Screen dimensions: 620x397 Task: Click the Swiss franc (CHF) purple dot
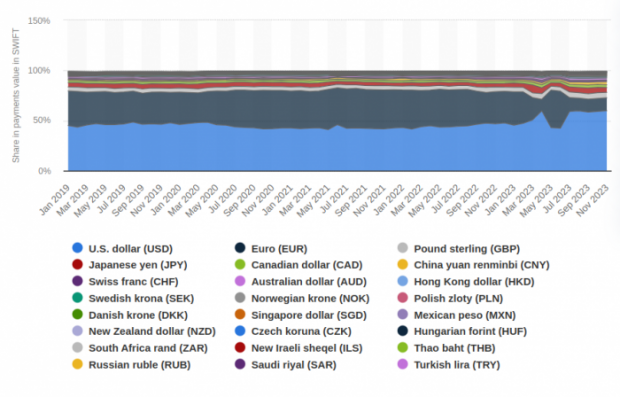tap(78, 281)
